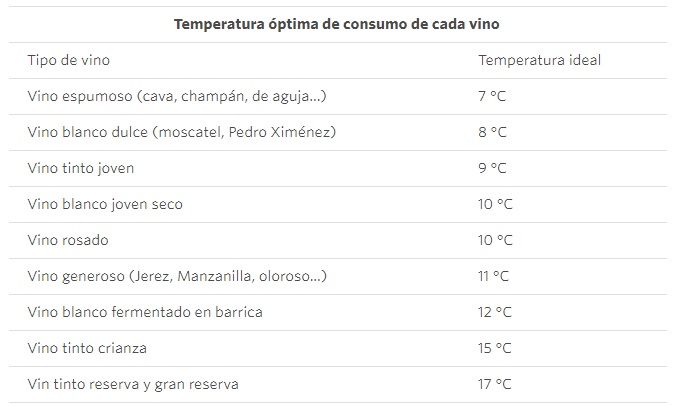Screen dimensions: 687x406
Task: Click the 11 °C temperature cell
Action: (x=494, y=276)
